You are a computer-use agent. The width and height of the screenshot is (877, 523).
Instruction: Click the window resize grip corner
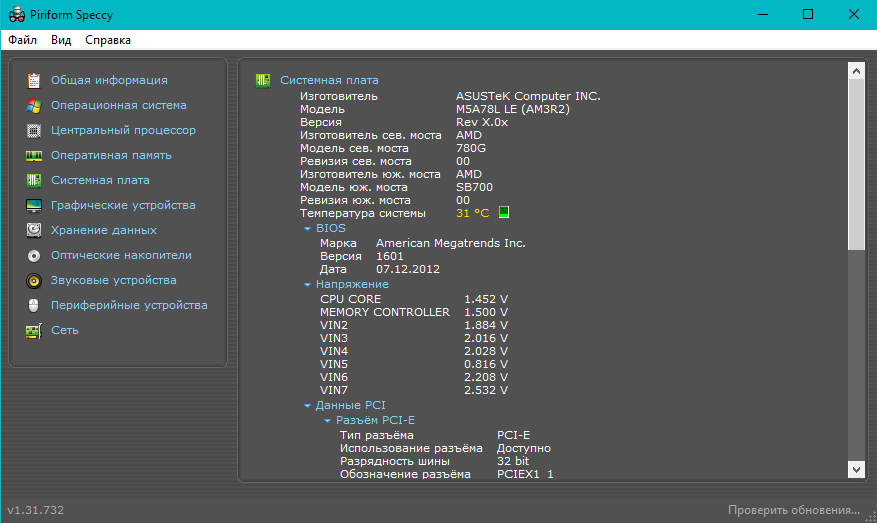pyautogui.click(x=870, y=517)
